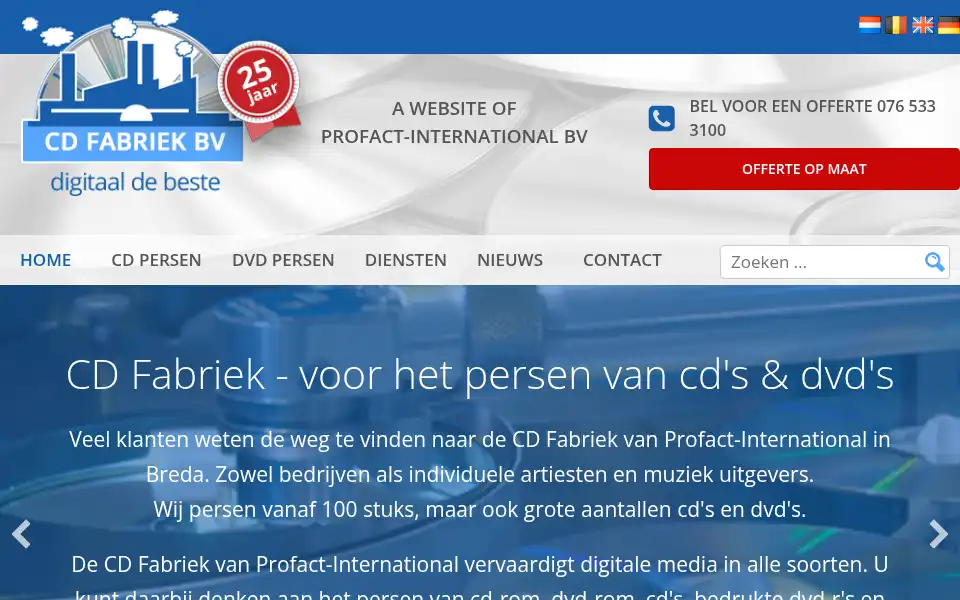The image size is (960, 600).
Task: Advance to next slide arrow
Action: 939,534
